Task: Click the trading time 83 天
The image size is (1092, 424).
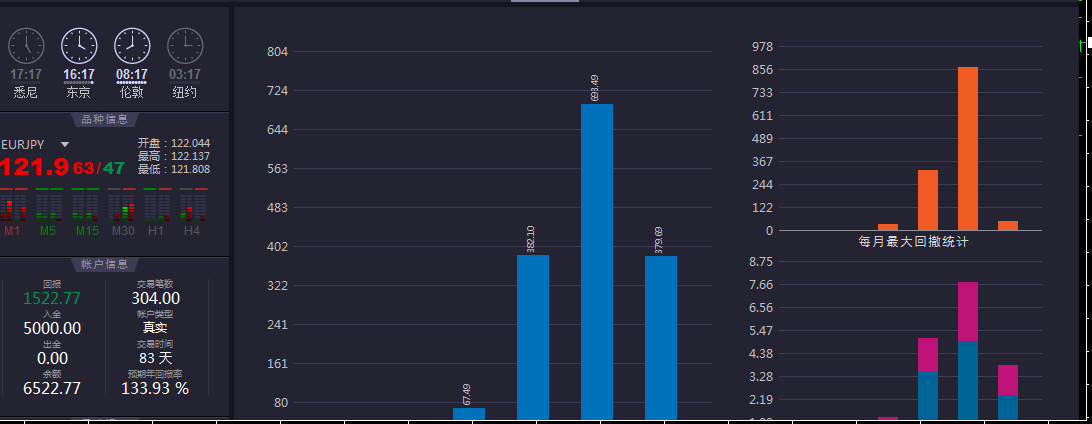Action: tap(155, 359)
